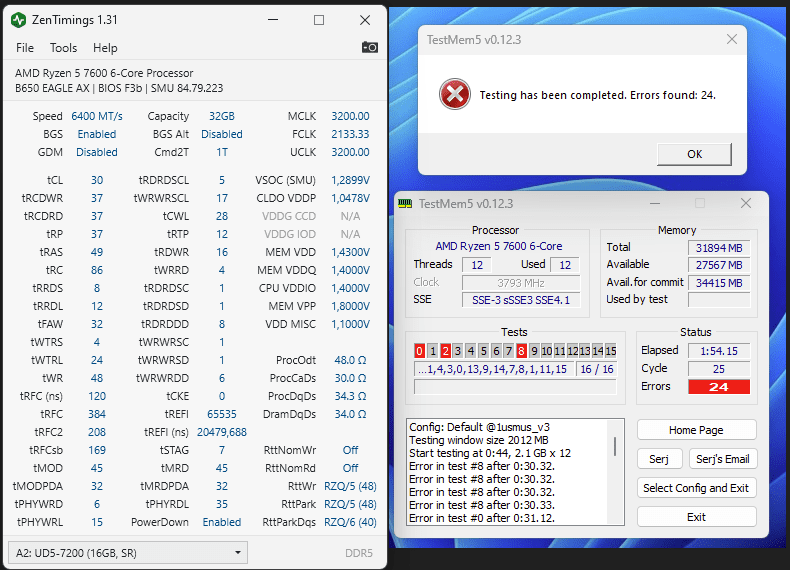Click the tRFC value 384
The image size is (790, 570).
(97, 414)
